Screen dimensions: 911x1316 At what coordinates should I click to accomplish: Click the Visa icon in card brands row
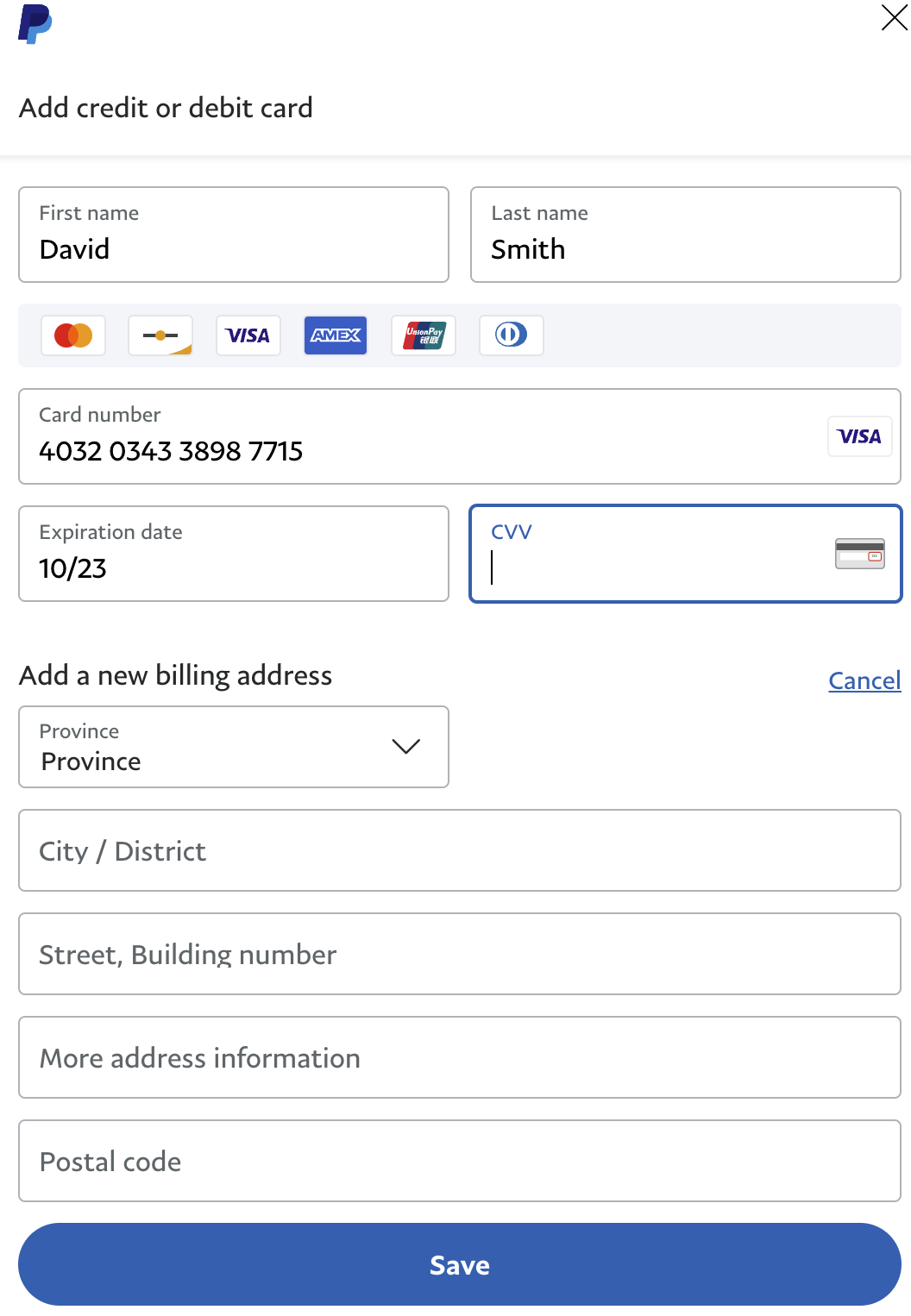click(248, 335)
